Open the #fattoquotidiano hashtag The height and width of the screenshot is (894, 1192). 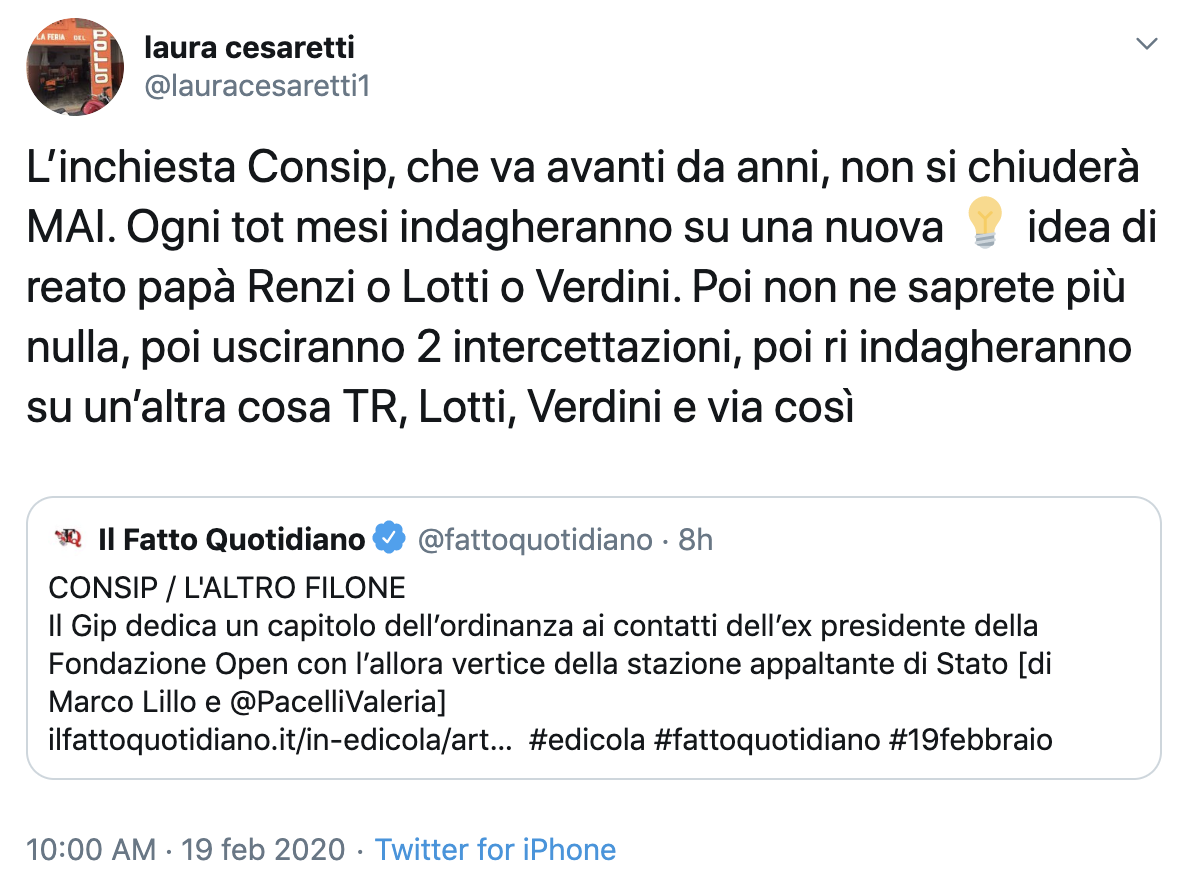click(760, 741)
